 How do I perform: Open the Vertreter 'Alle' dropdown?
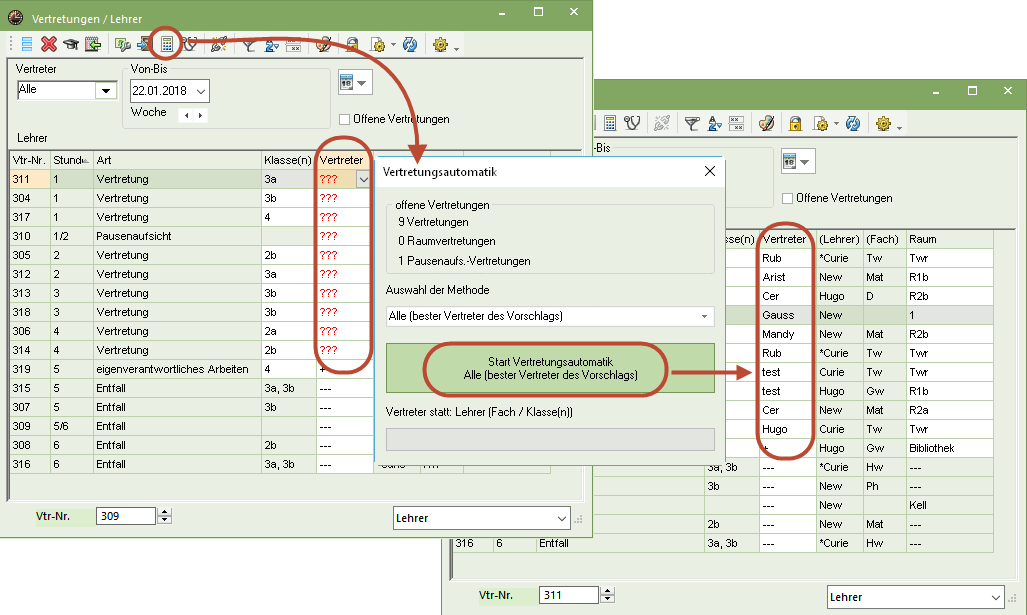tap(105, 90)
